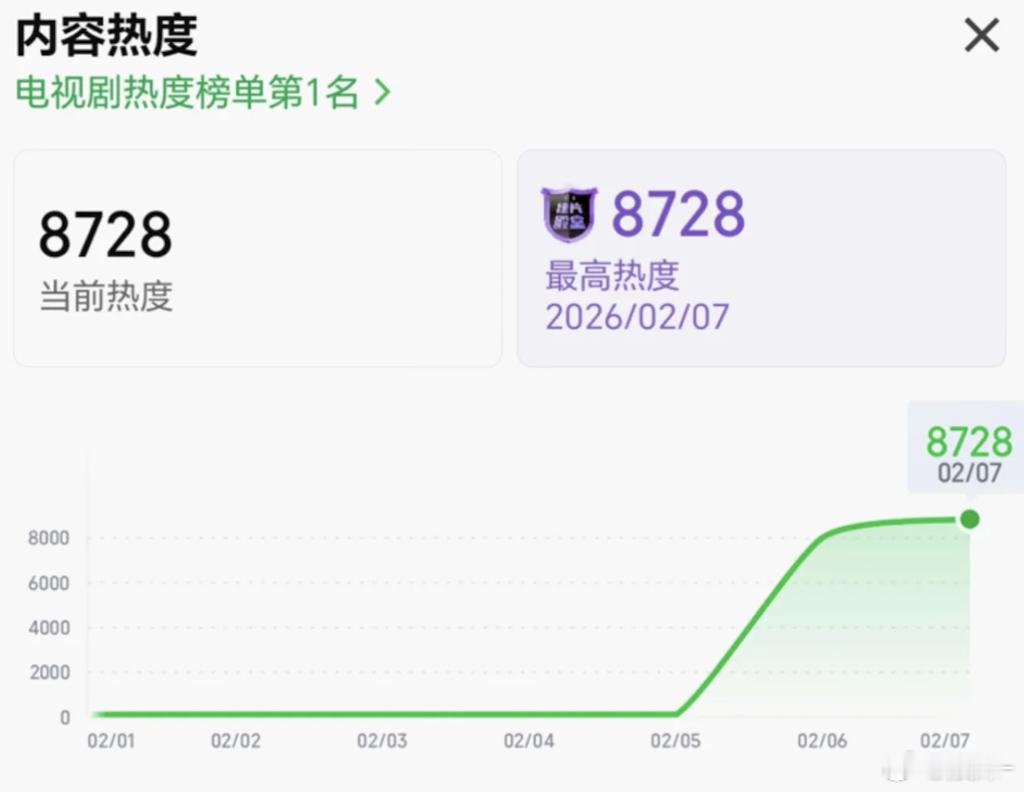Click the purple 爆款 shield badge icon
The width and height of the screenshot is (1024, 792).
point(570,212)
